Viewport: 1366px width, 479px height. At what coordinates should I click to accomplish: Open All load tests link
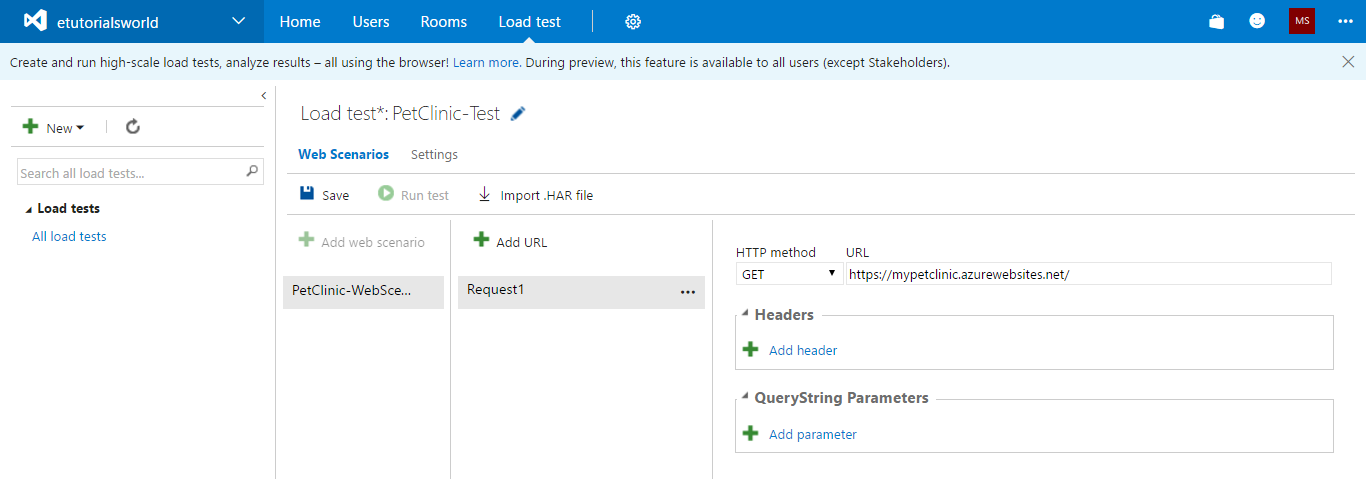pyautogui.click(x=69, y=237)
